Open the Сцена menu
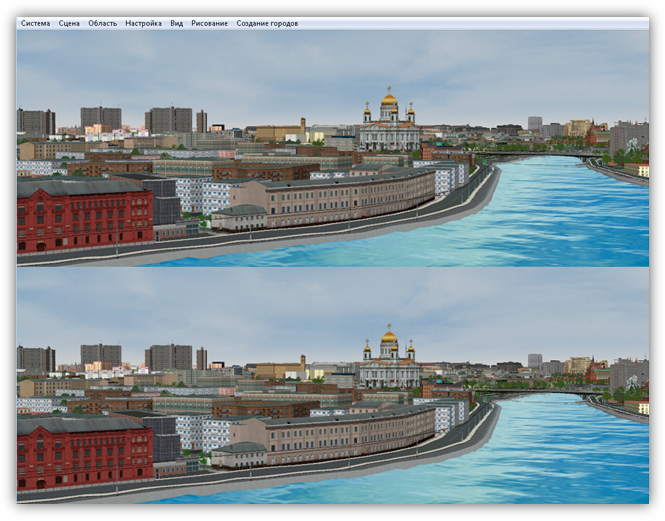This screenshot has width=665, height=521. pos(69,23)
